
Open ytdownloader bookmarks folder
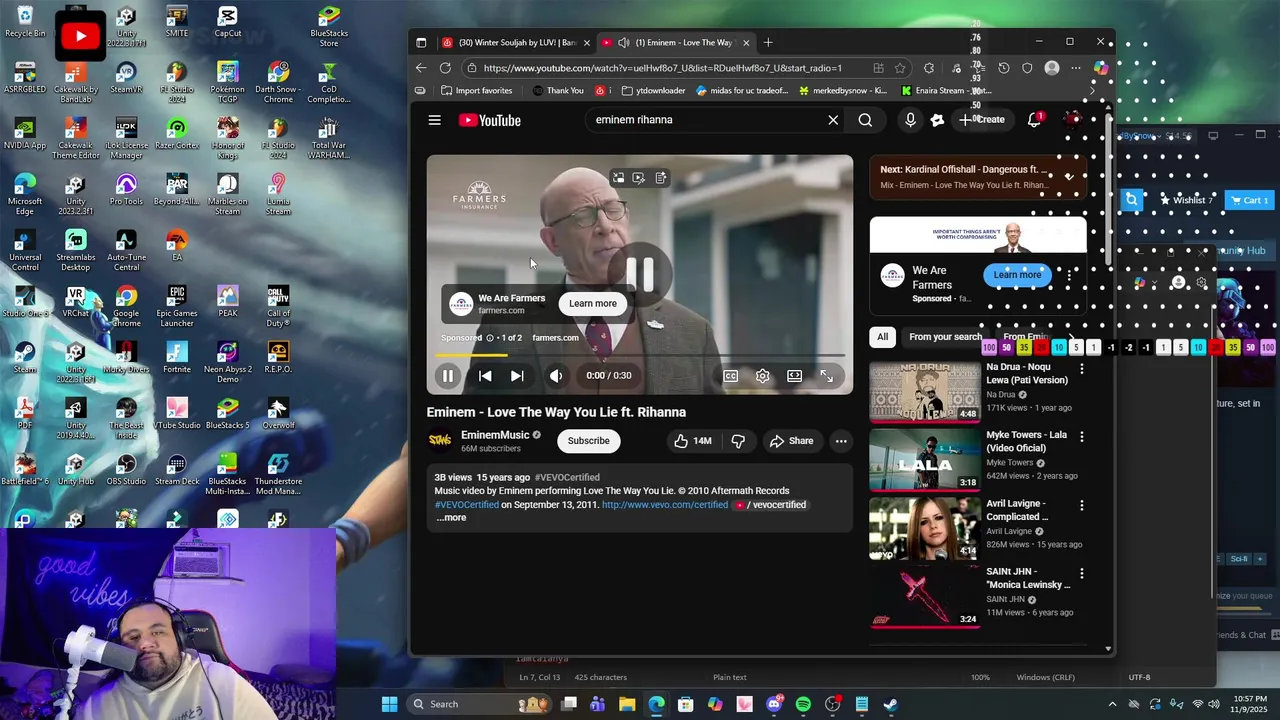tap(654, 90)
